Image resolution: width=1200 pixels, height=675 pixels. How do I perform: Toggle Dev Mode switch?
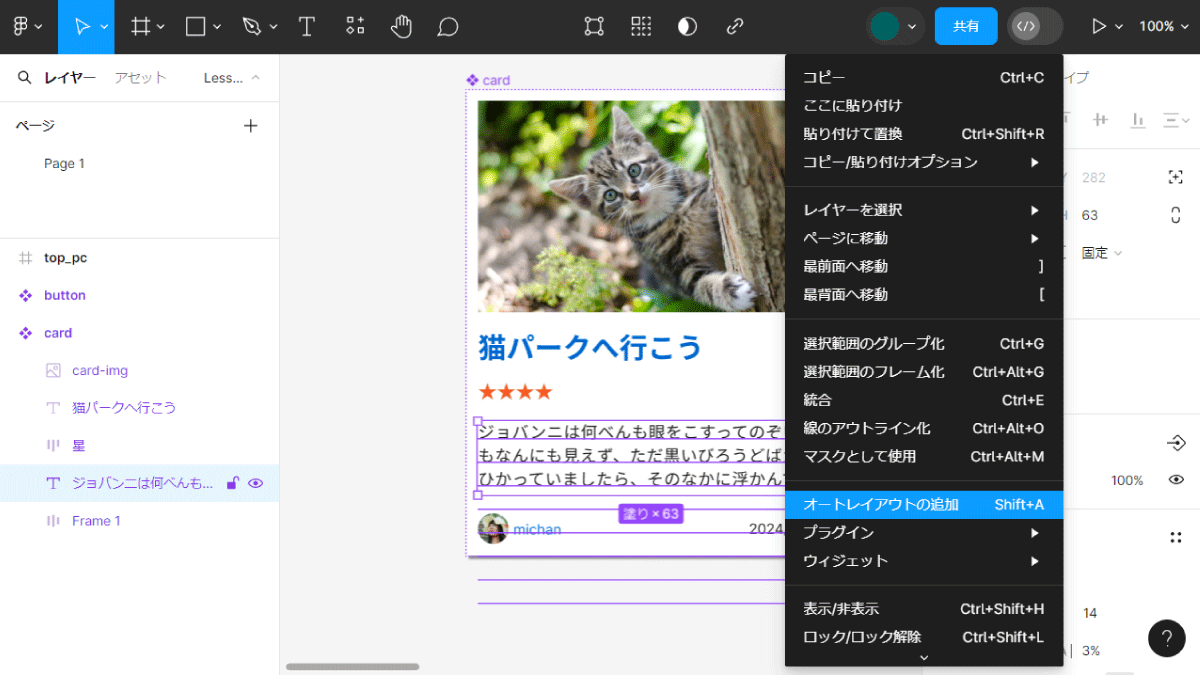tap(1034, 26)
